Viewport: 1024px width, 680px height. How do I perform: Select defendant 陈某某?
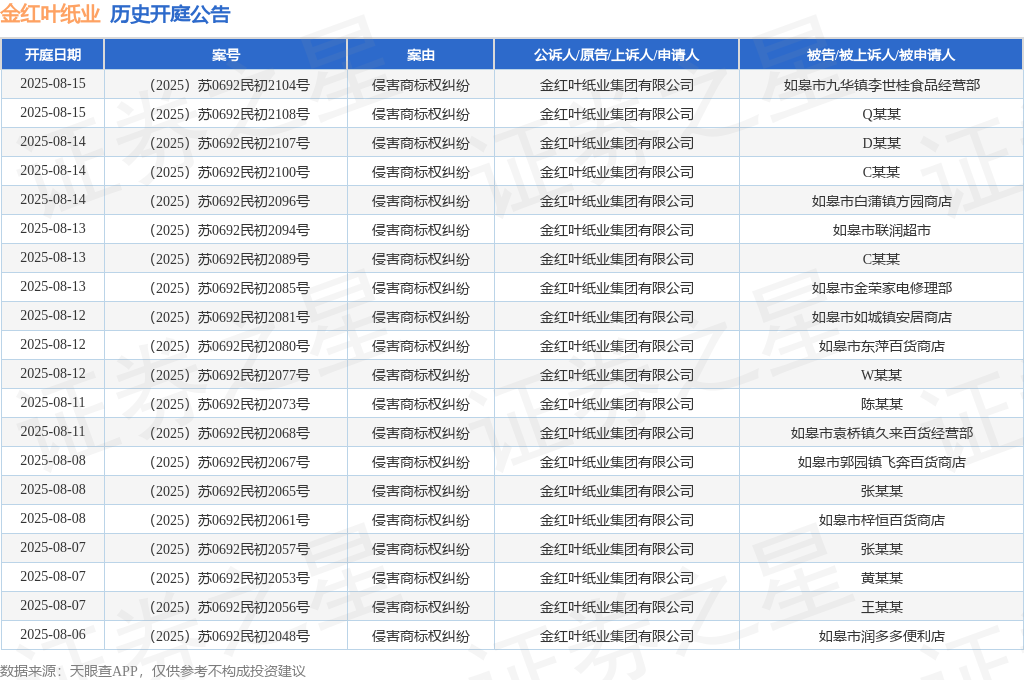pyautogui.click(x=882, y=404)
